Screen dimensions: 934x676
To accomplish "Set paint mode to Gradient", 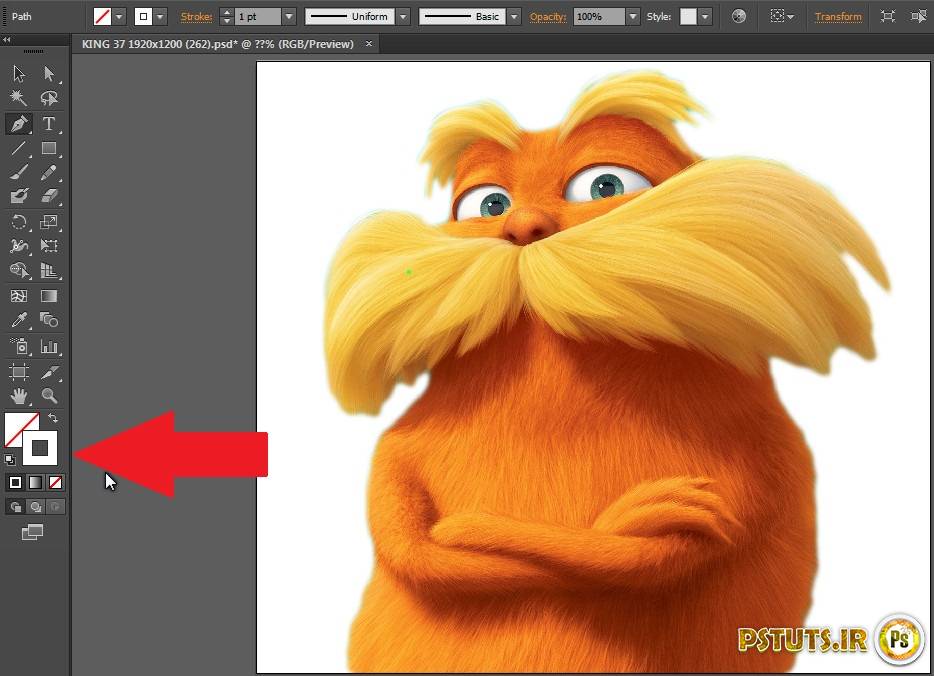I will [36, 482].
